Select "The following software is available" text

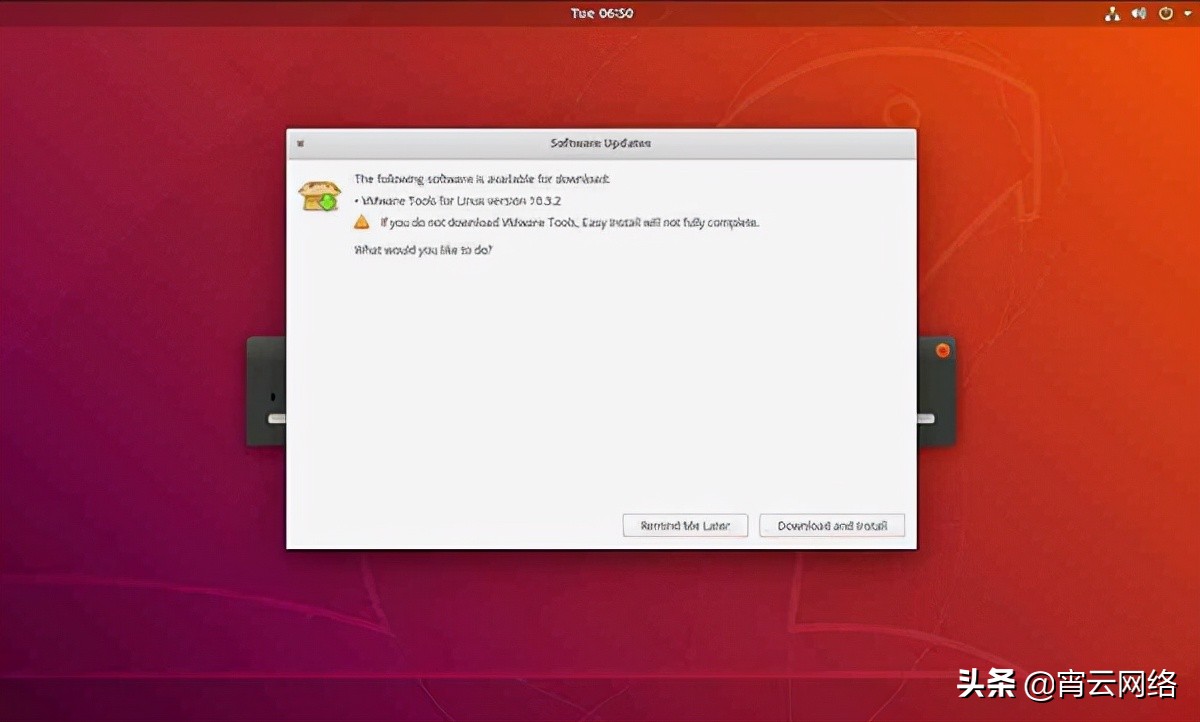(482, 179)
